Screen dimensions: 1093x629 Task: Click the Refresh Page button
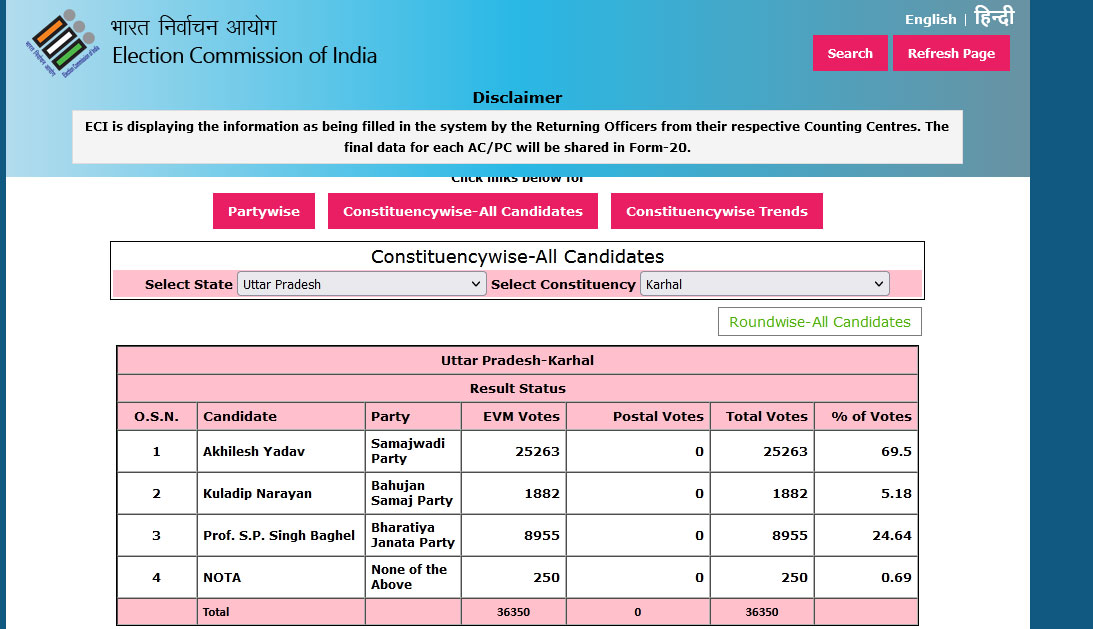(x=951, y=53)
